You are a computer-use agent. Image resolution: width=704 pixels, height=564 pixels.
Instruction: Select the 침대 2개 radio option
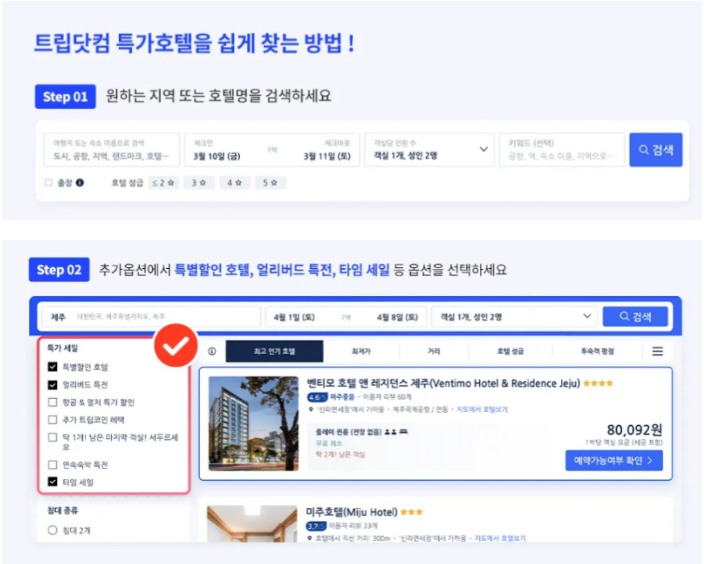53,530
